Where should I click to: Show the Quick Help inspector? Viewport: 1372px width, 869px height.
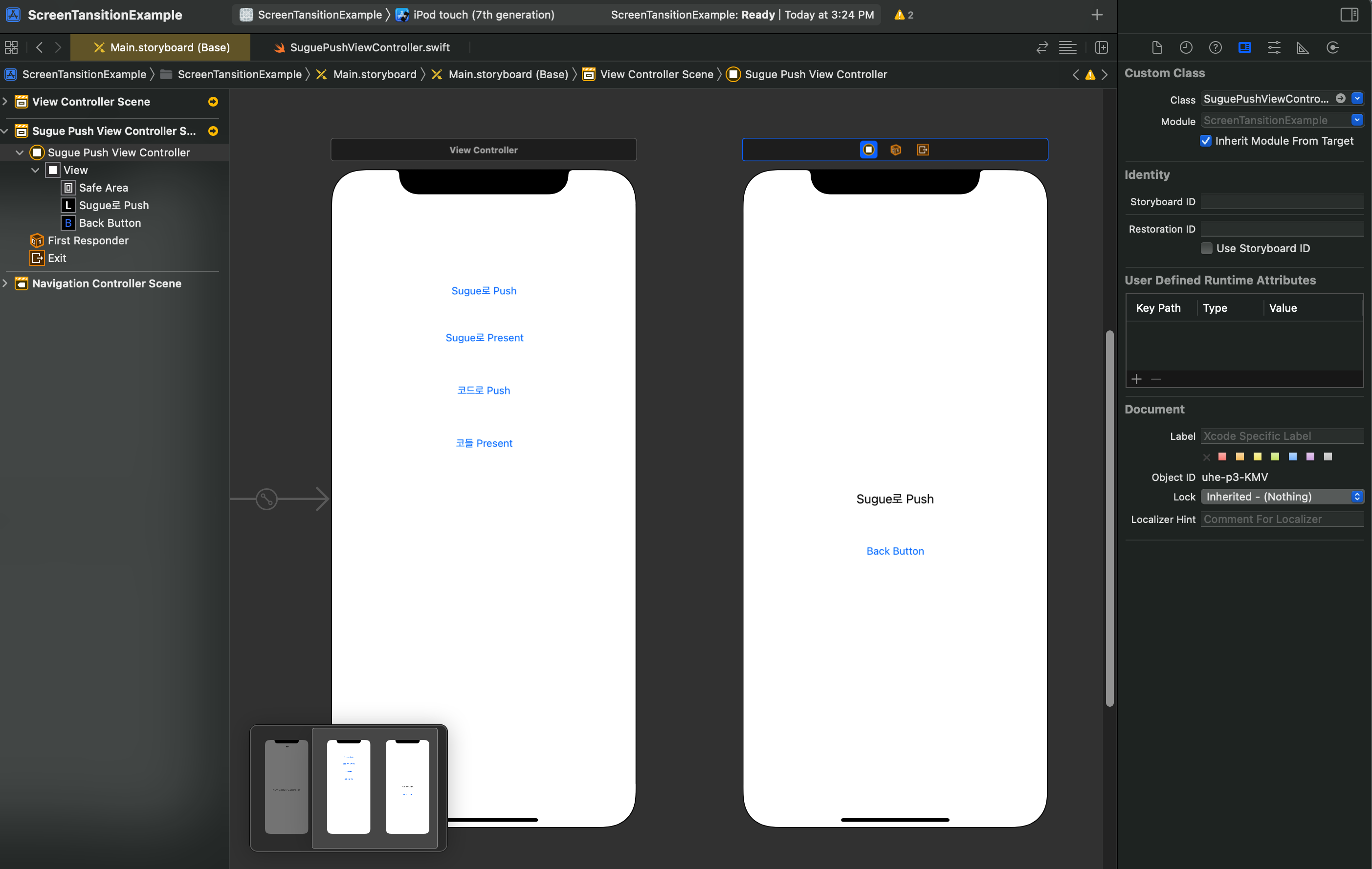(x=1215, y=47)
